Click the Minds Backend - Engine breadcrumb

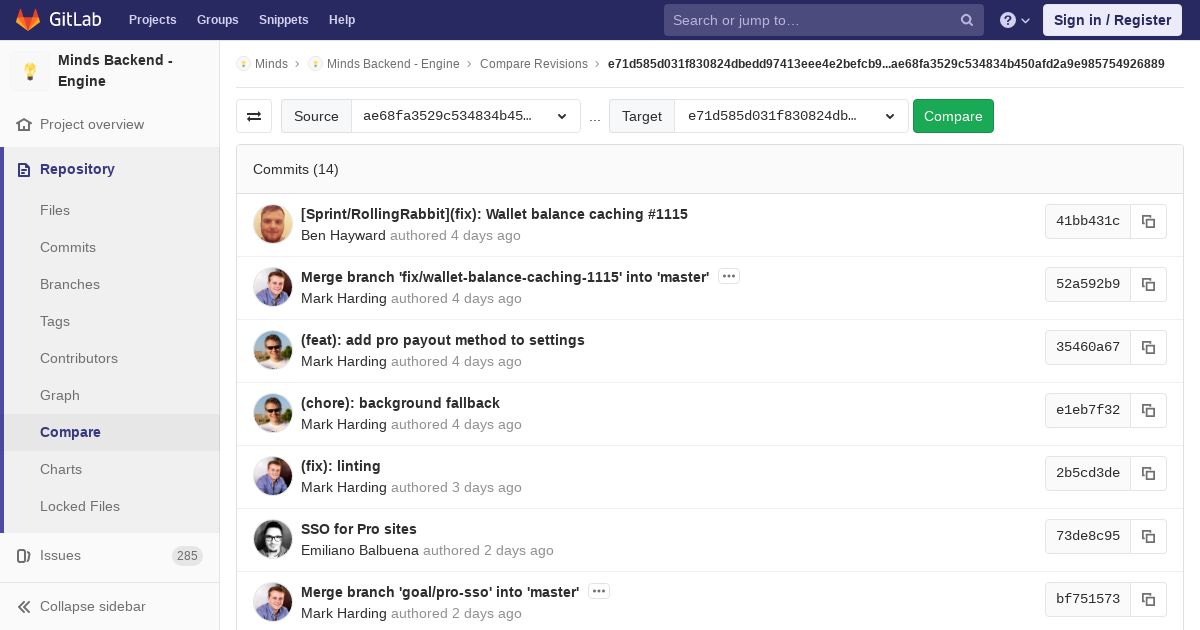393,63
